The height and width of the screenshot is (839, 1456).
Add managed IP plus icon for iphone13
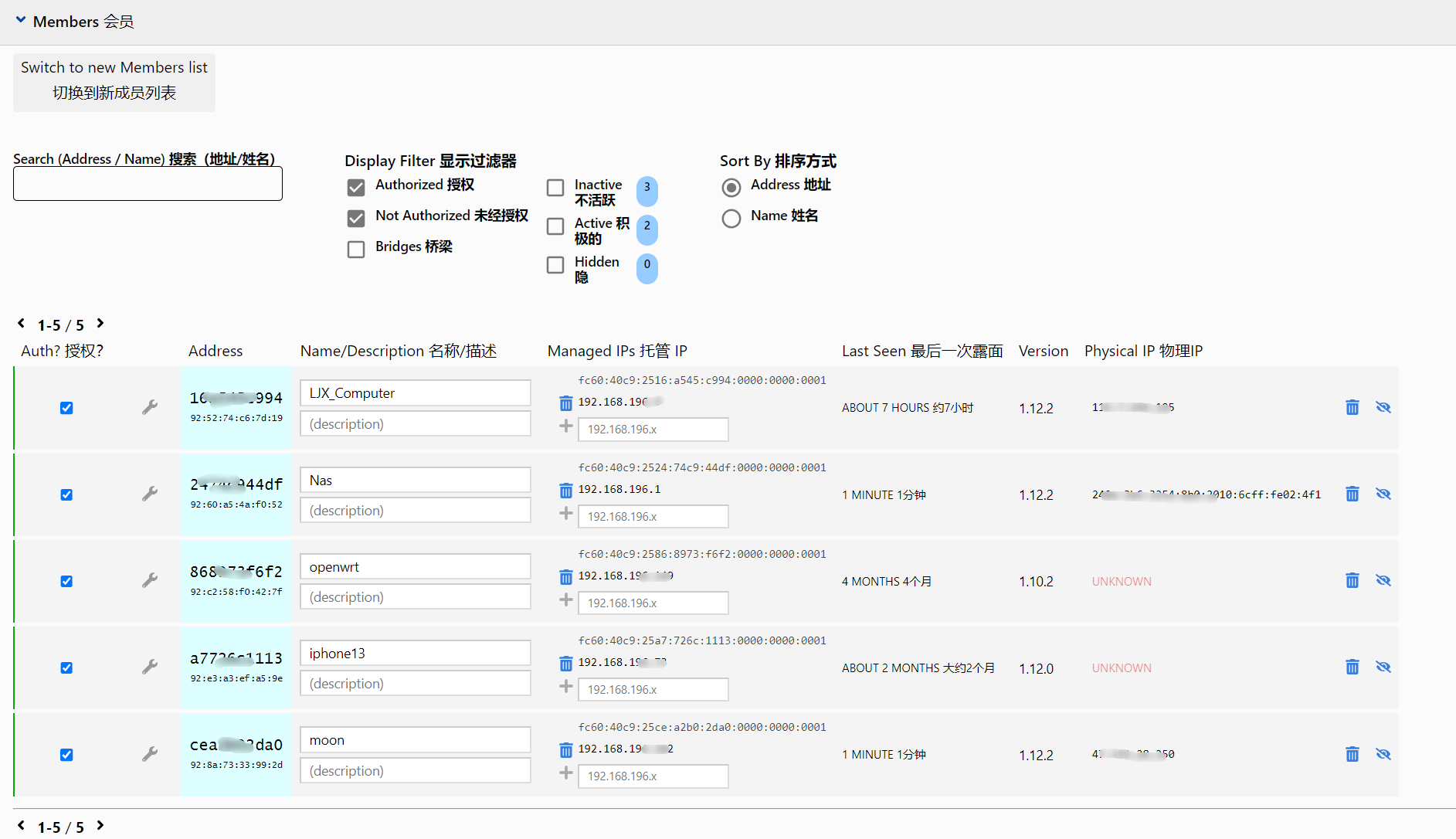566,687
